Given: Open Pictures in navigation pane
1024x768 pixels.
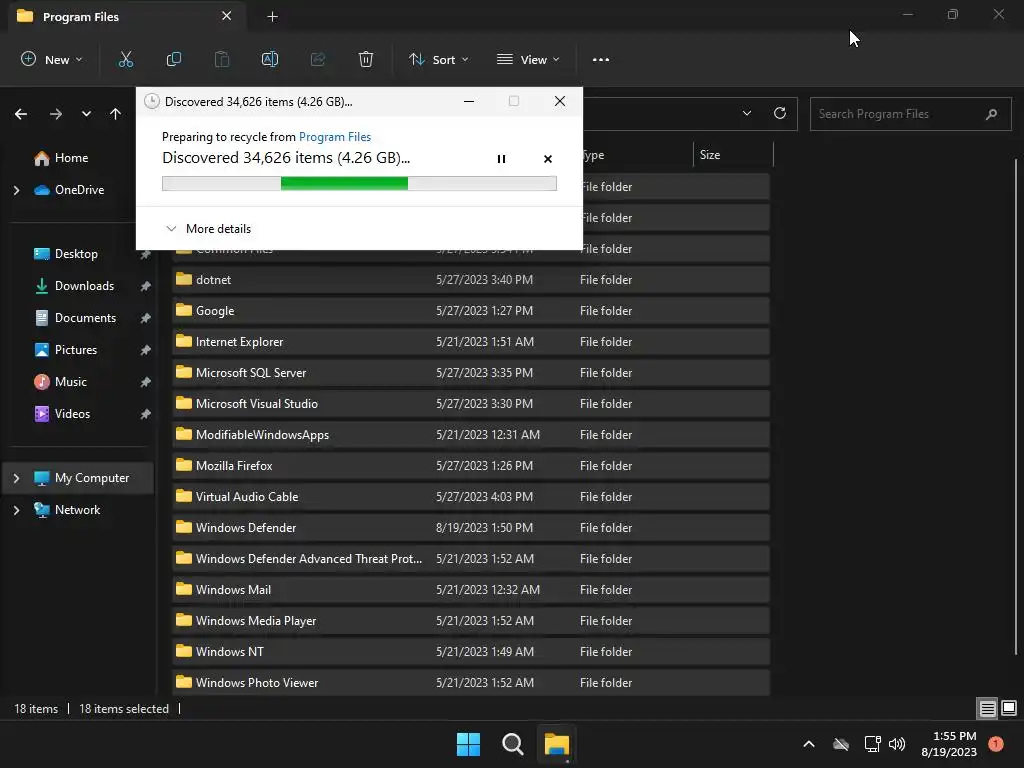Looking at the screenshot, I should coord(66,350).
